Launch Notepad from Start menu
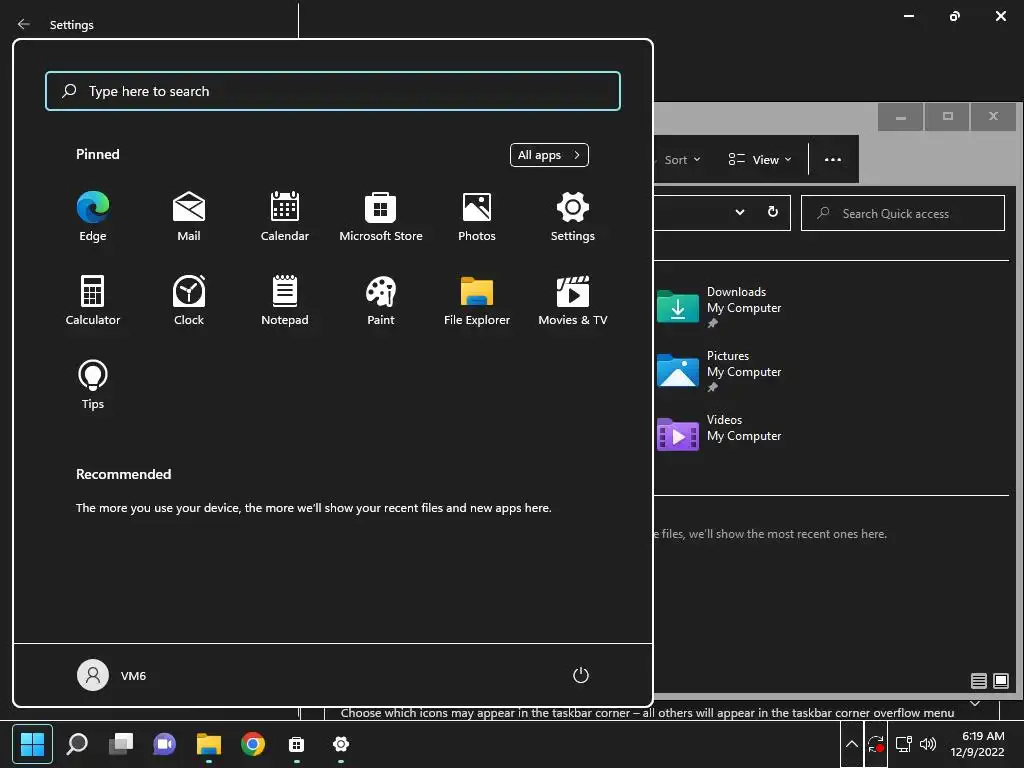This screenshot has height=768, width=1024. click(285, 300)
